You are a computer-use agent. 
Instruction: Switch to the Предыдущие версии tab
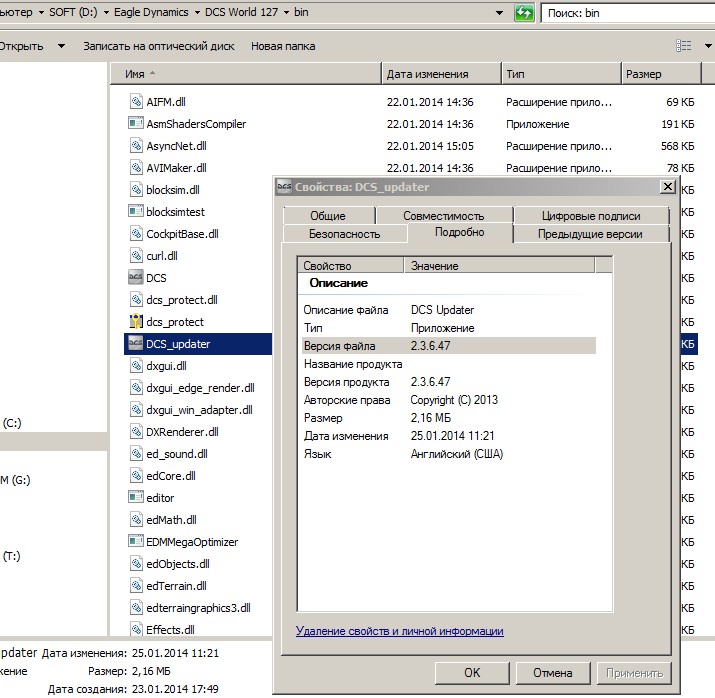pyautogui.click(x=591, y=234)
